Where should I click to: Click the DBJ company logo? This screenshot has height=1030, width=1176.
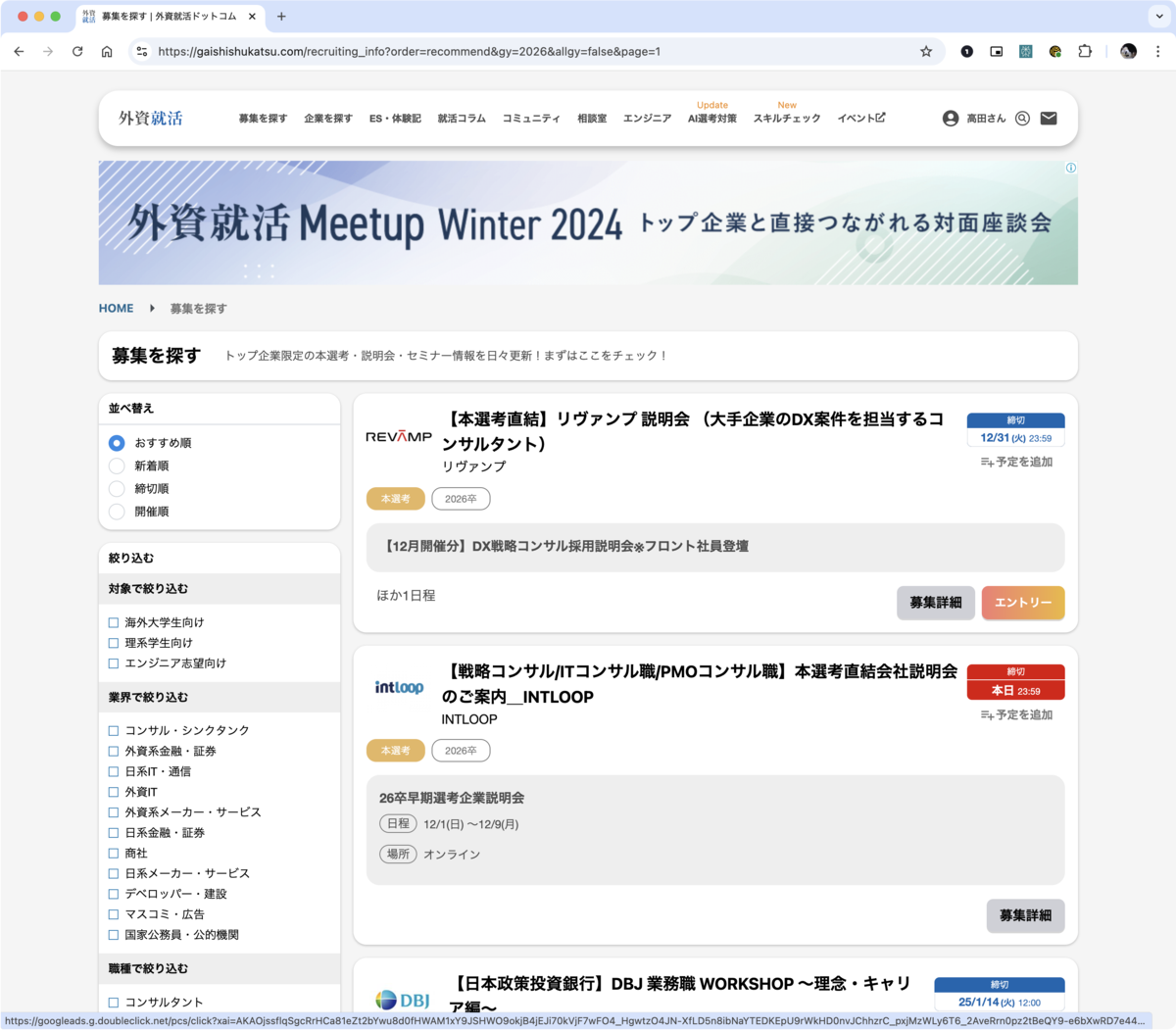pos(403,1000)
